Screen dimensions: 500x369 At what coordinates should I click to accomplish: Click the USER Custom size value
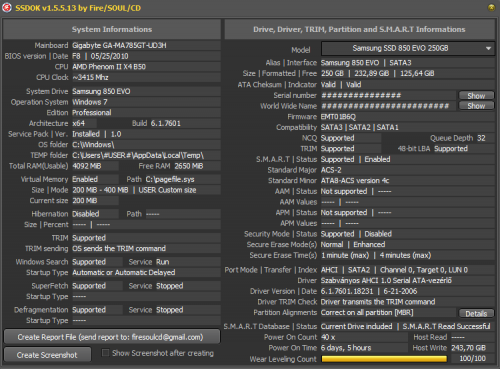(x=167, y=190)
